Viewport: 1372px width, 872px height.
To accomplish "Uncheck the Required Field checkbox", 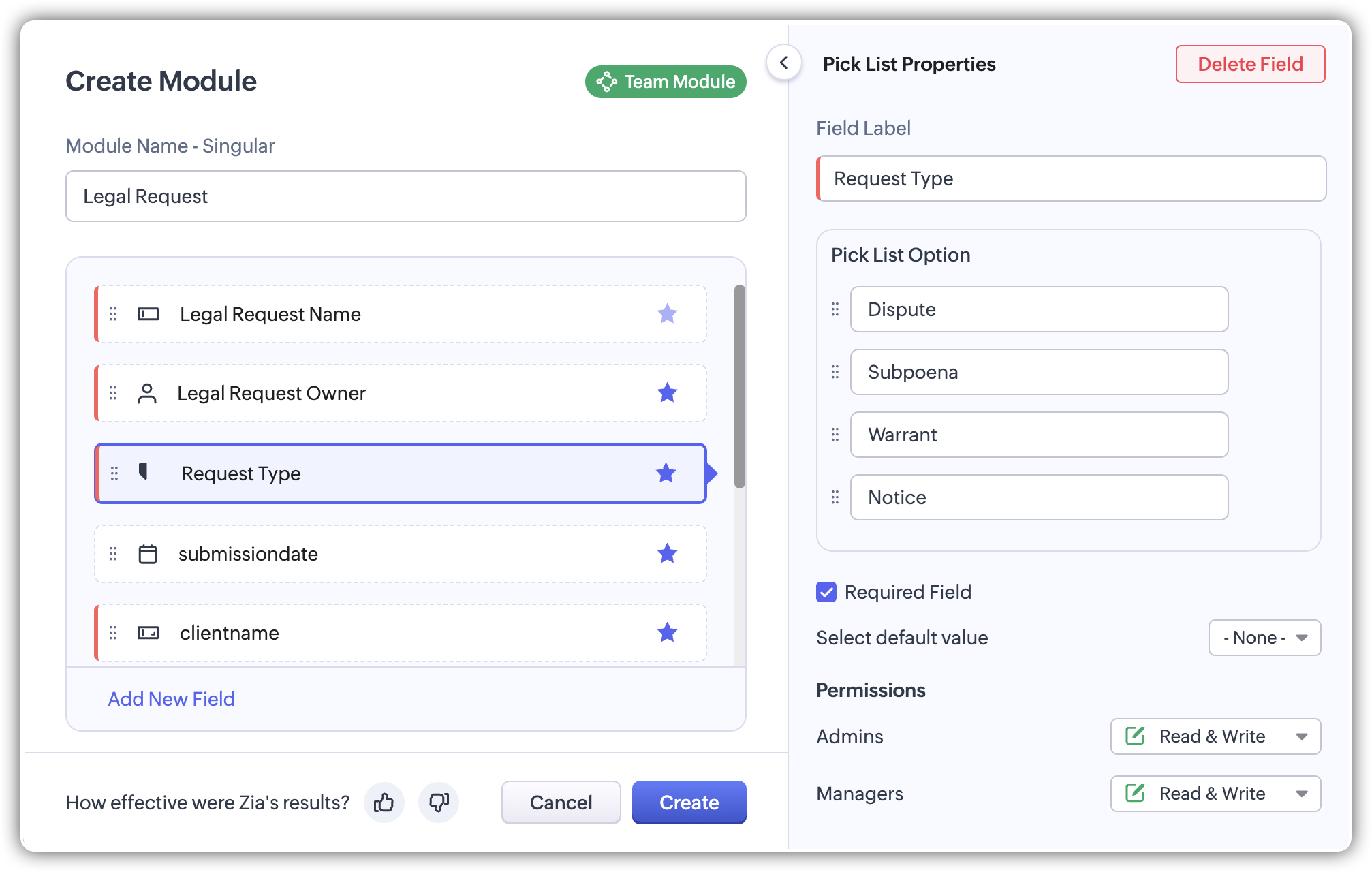I will pyautogui.click(x=826, y=592).
